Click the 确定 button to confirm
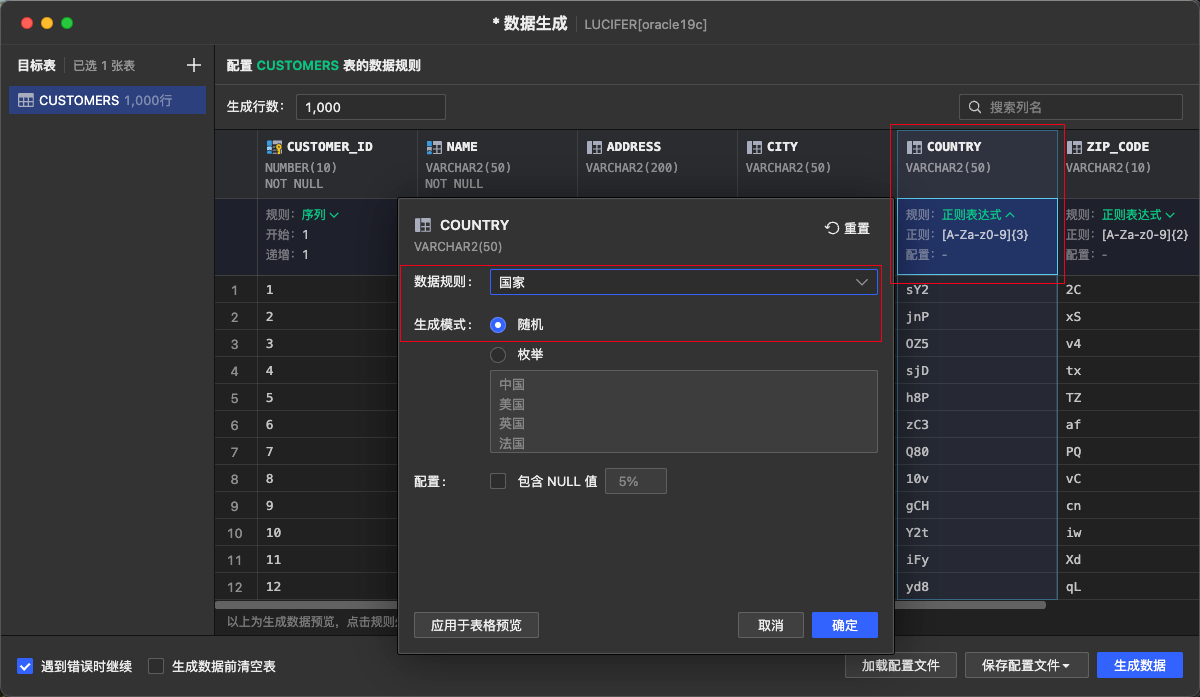1200x697 pixels. click(x=844, y=624)
